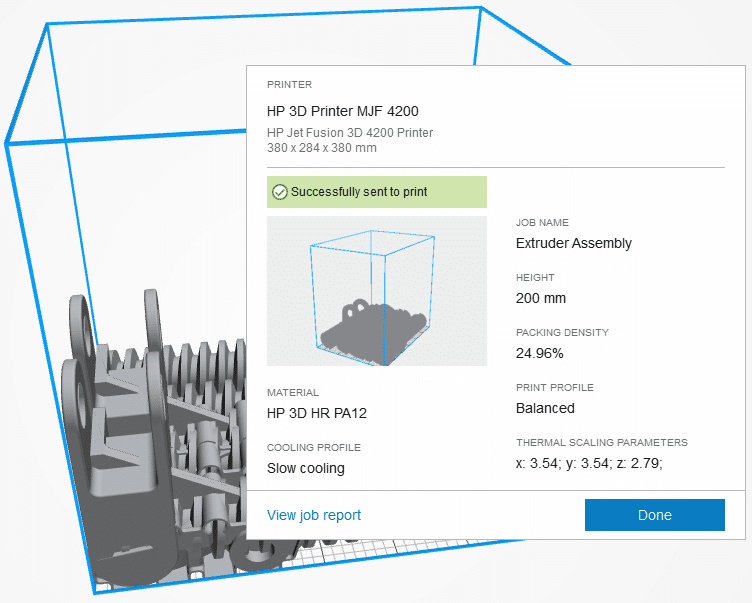The height and width of the screenshot is (603, 752).
Task: Click the Extruder Assembly job name
Action: click(573, 243)
